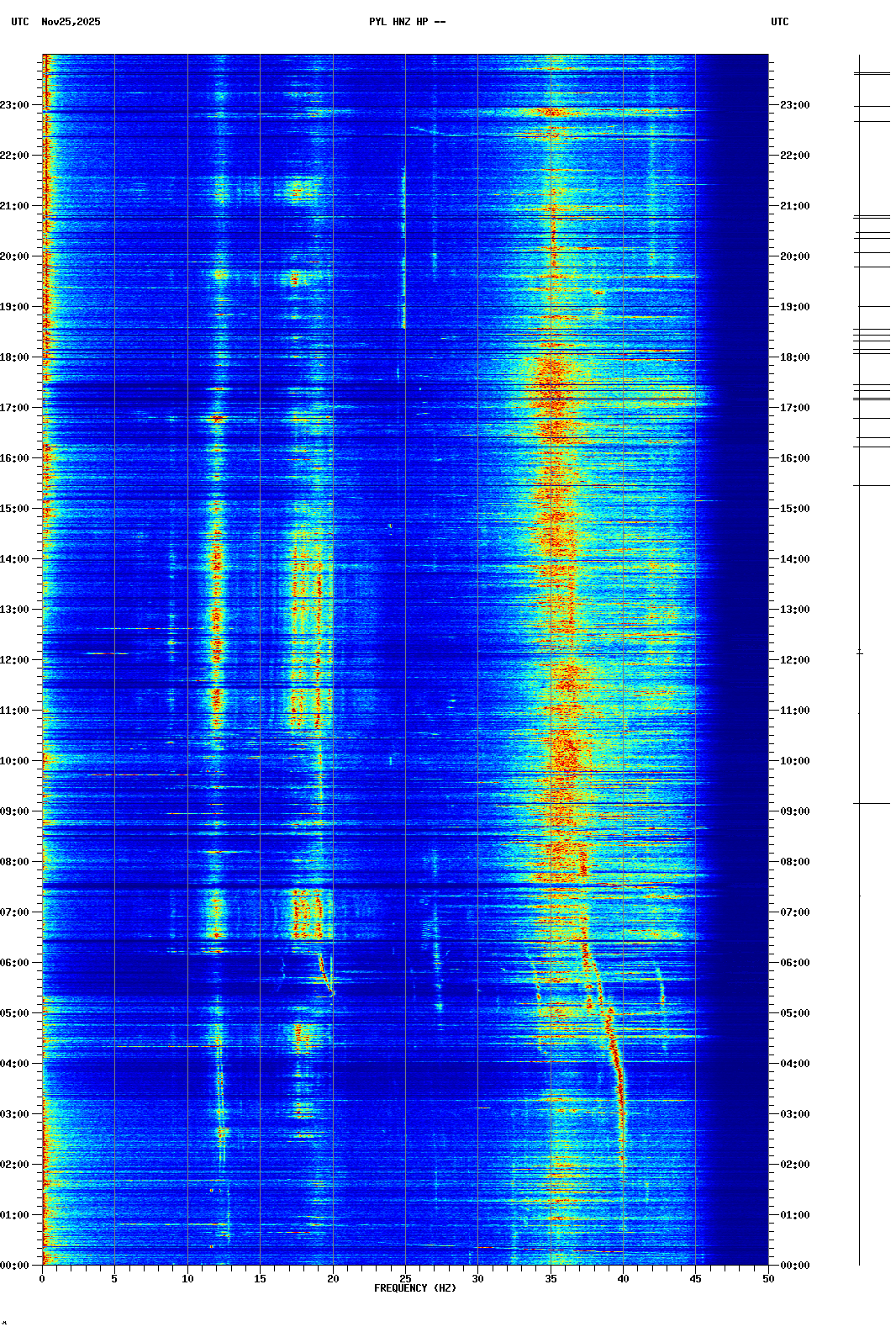The image size is (896, 1332).
Task: Click the 10 Hz frequency tick label
Action: pyautogui.click(x=187, y=1279)
